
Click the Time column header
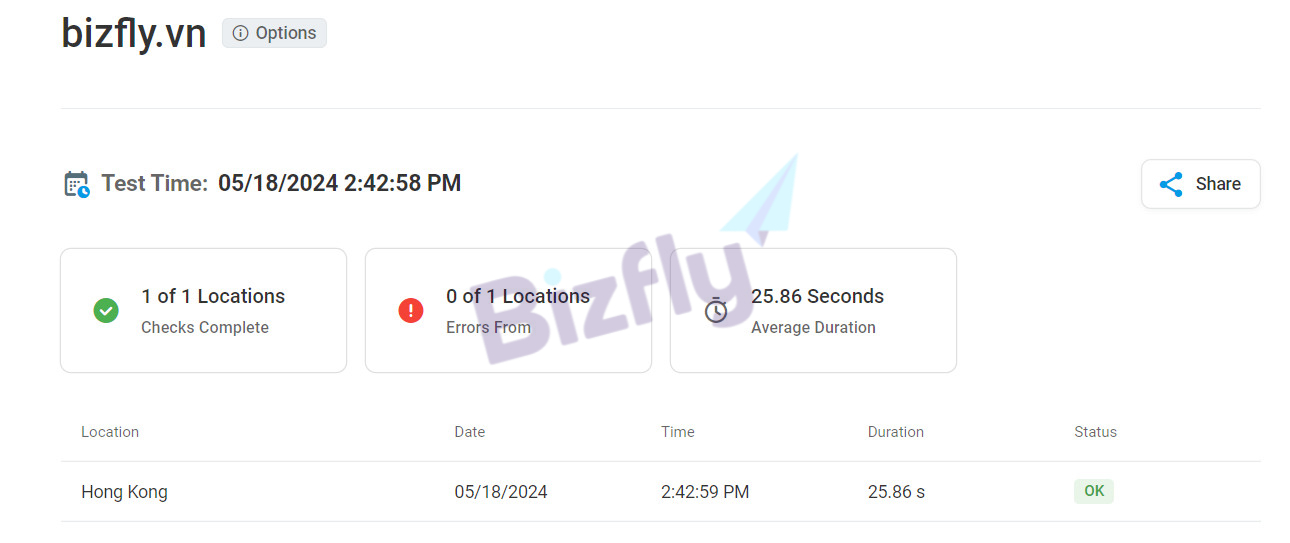click(677, 432)
